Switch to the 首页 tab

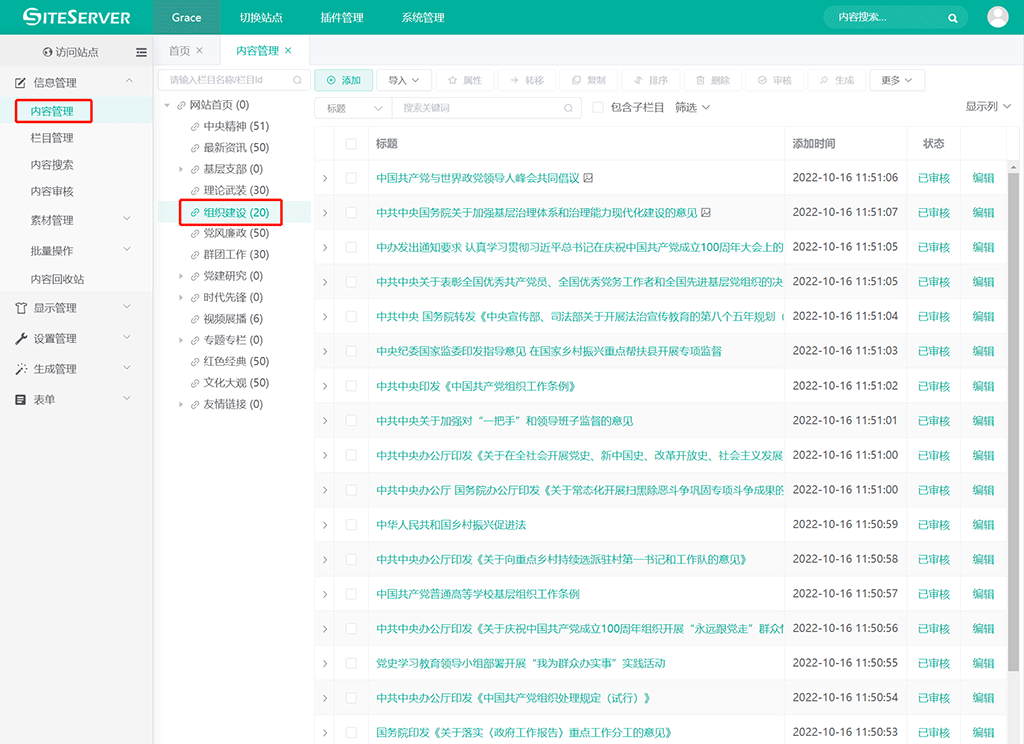point(180,50)
